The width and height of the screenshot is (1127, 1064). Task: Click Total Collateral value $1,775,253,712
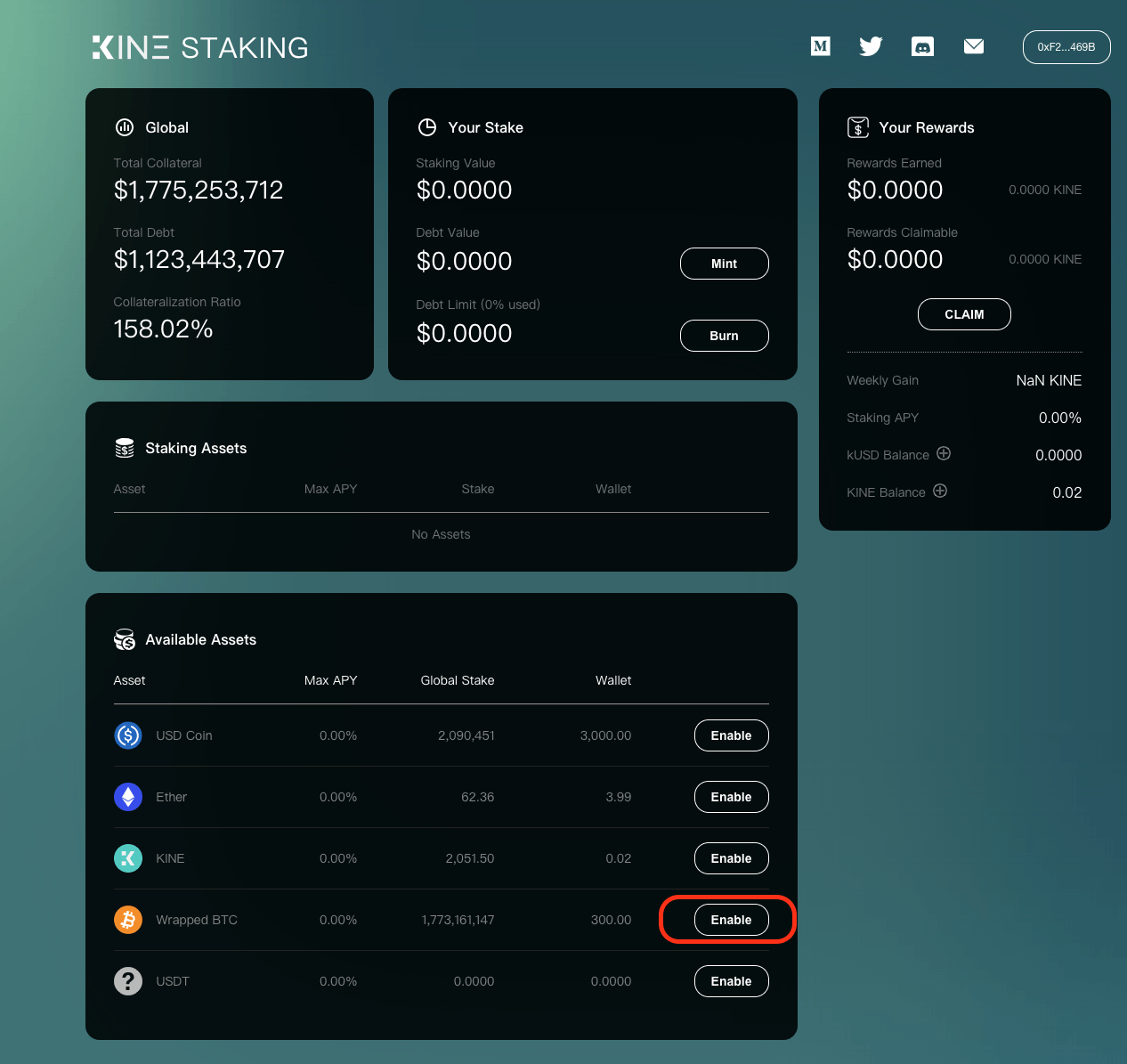click(199, 190)
